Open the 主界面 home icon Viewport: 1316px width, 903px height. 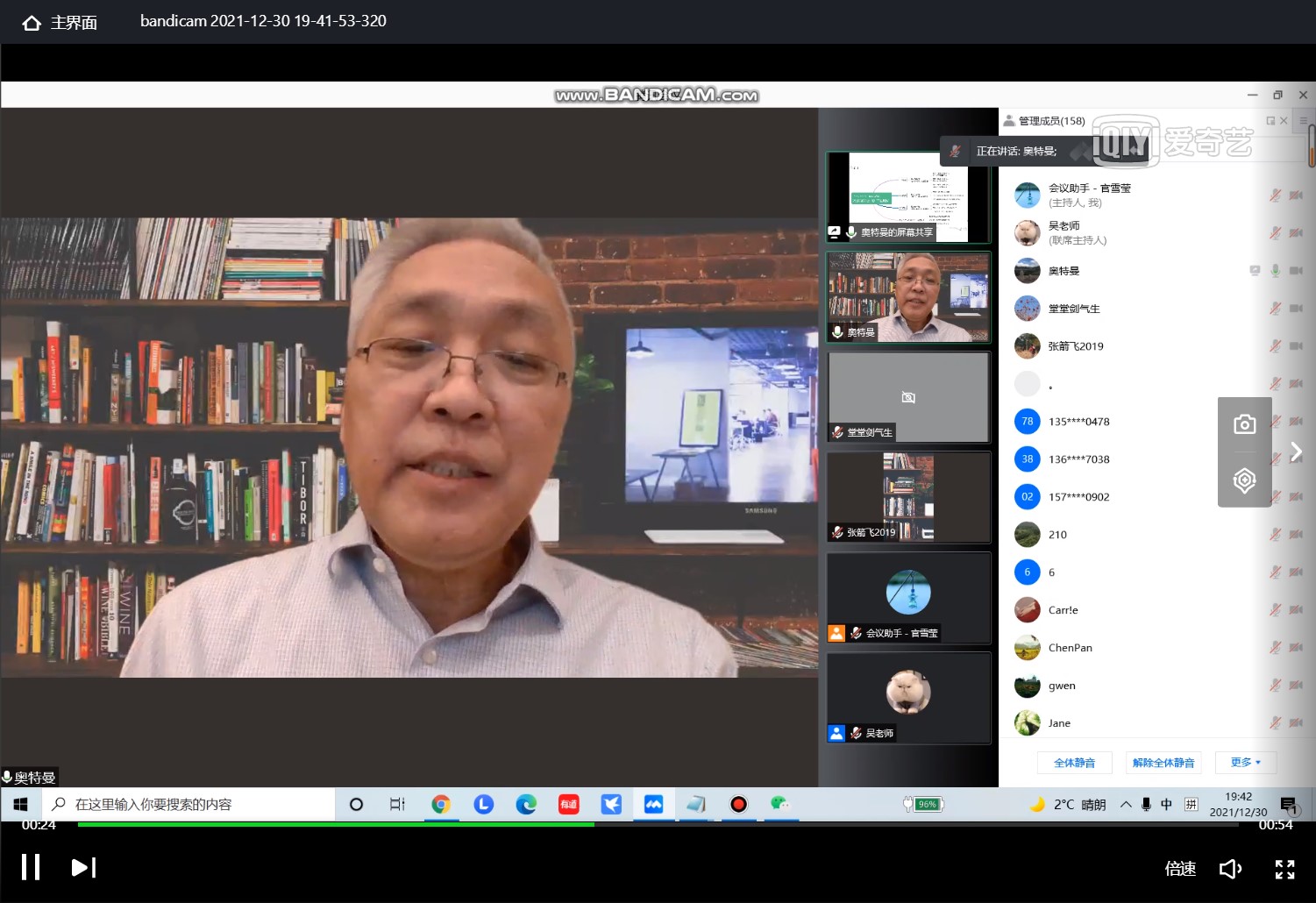click(x=32, y=23)
